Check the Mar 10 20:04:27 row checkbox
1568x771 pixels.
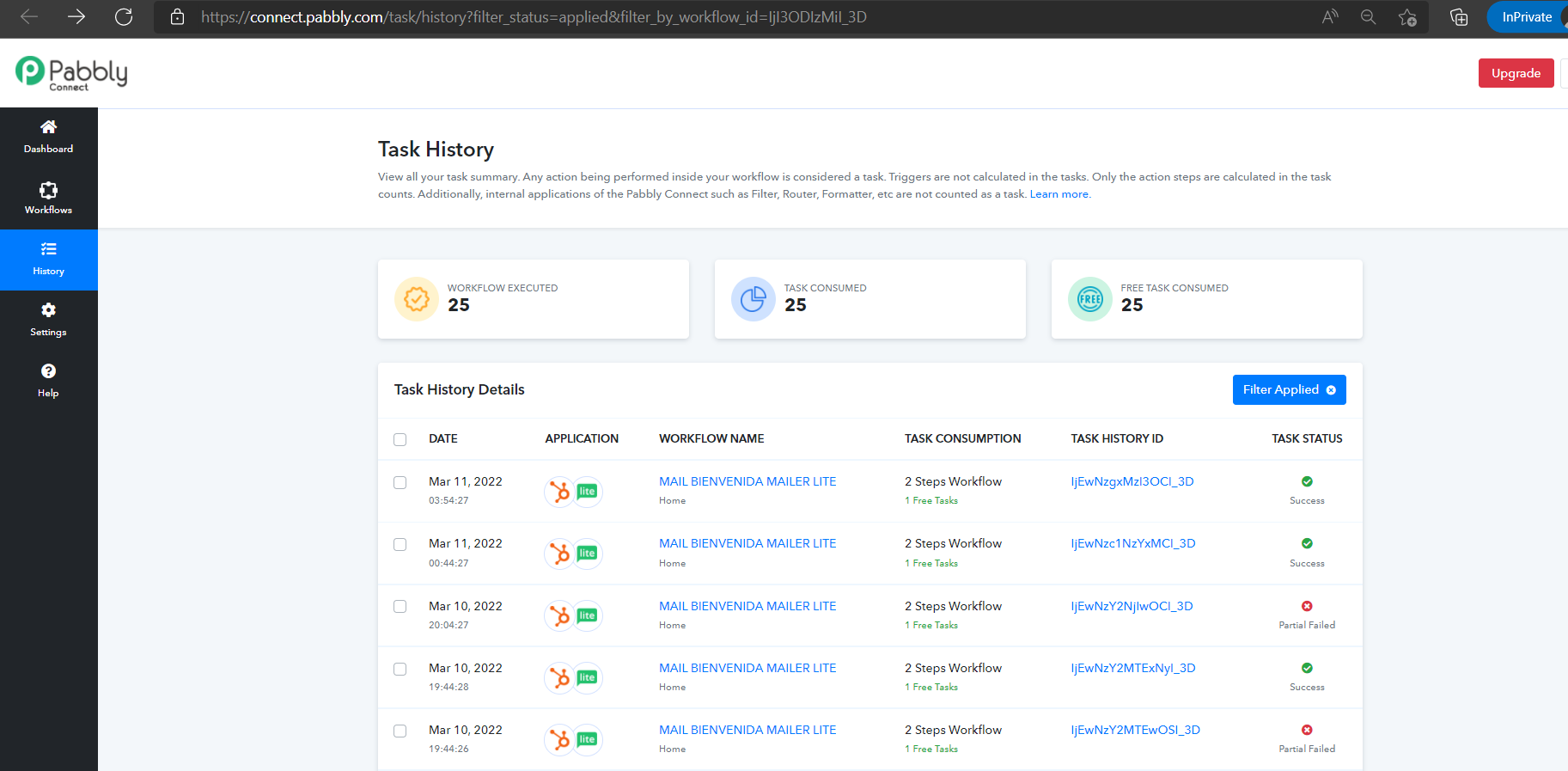400,606
